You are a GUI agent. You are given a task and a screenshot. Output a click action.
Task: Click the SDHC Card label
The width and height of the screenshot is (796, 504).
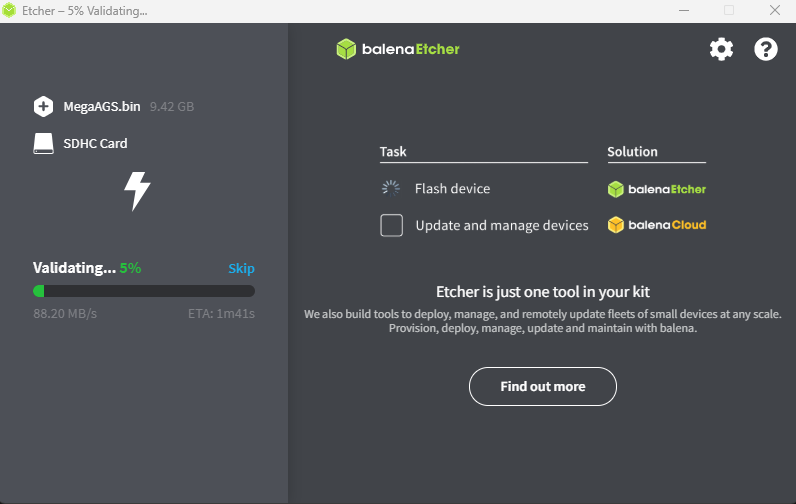pyautogui.click(x=95, y=144)
